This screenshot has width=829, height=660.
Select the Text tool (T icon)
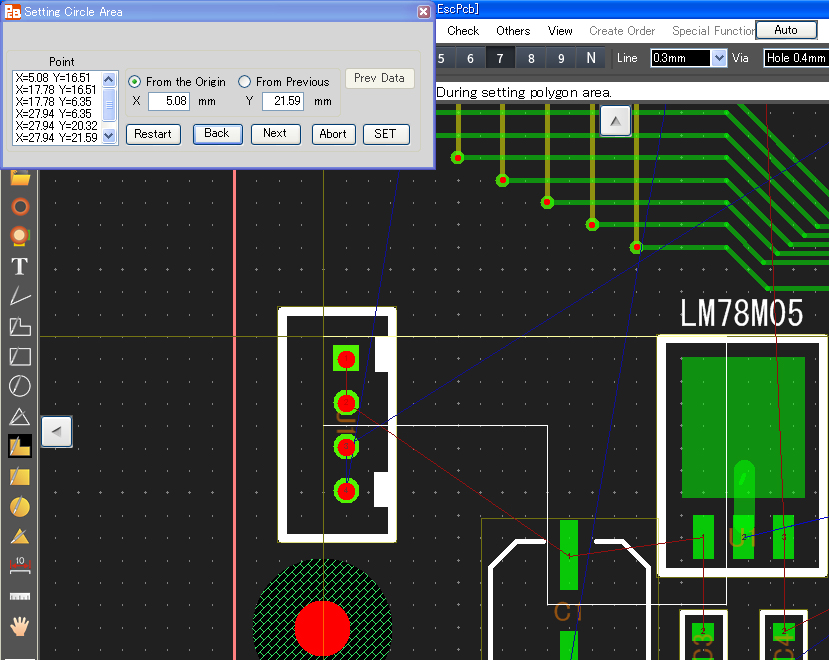[20, 266]
